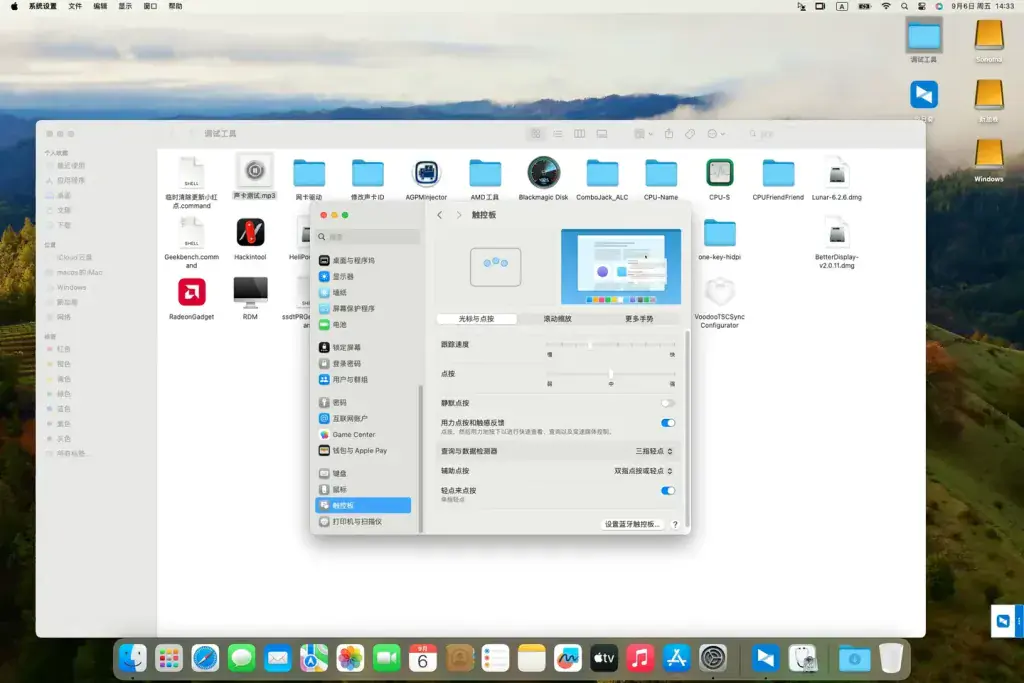Open 辅助点按 dropdown (双指点按或轻点)
1024x683 pixels.
643,471
